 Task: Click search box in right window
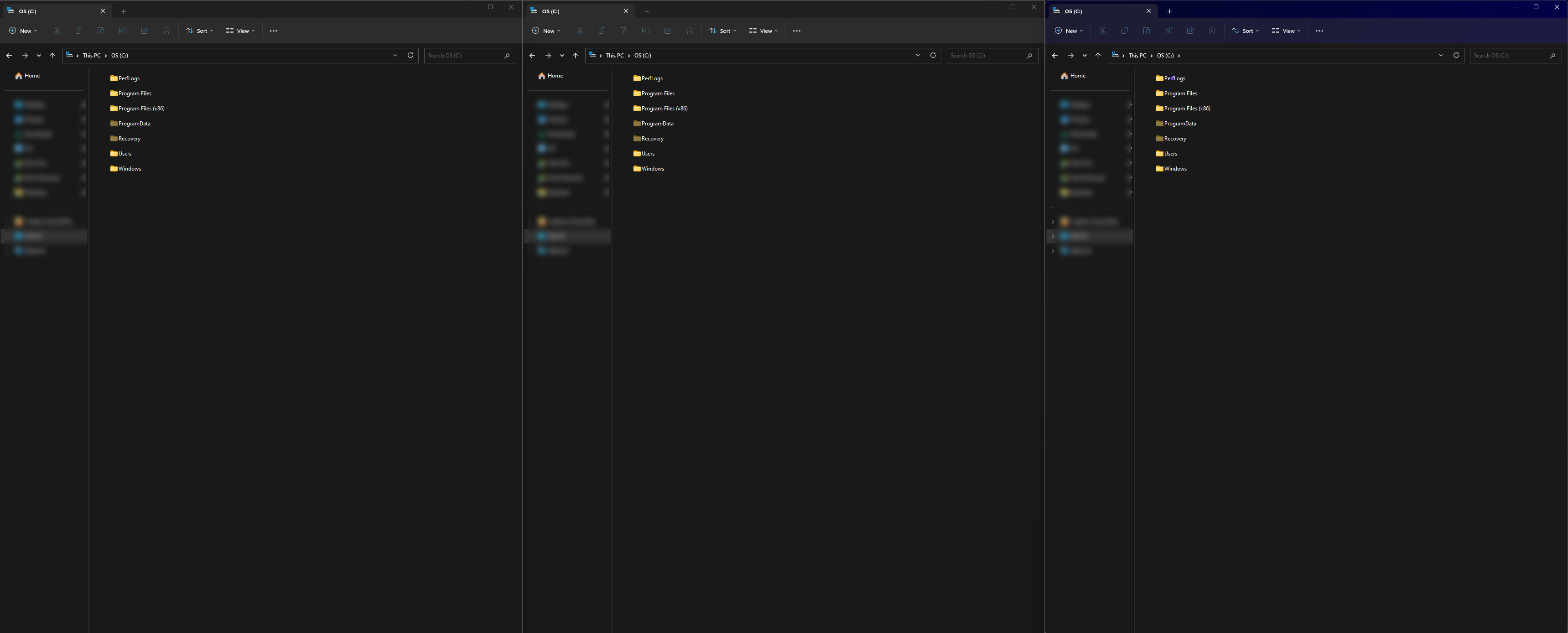[1510, 55]
